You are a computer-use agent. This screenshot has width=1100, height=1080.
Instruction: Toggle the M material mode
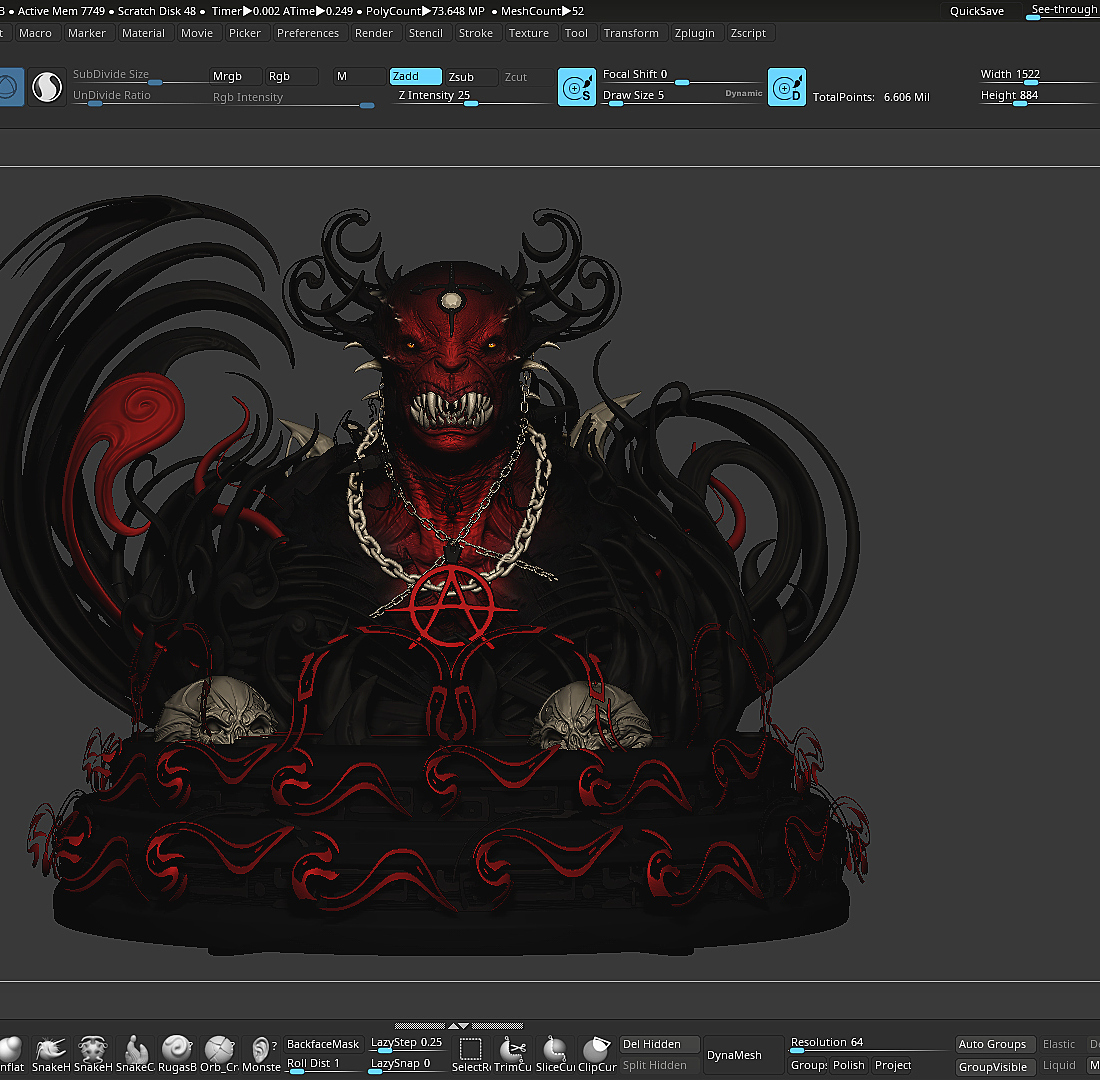click(x=359, y=76)
